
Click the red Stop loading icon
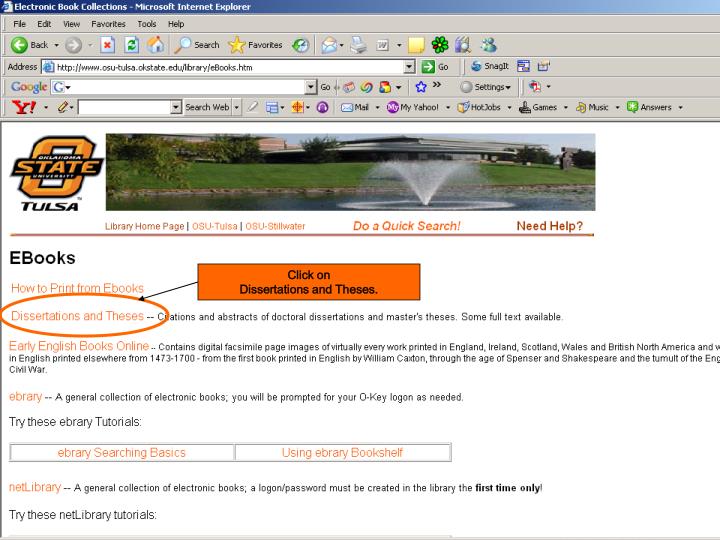(x=108, y=45)
